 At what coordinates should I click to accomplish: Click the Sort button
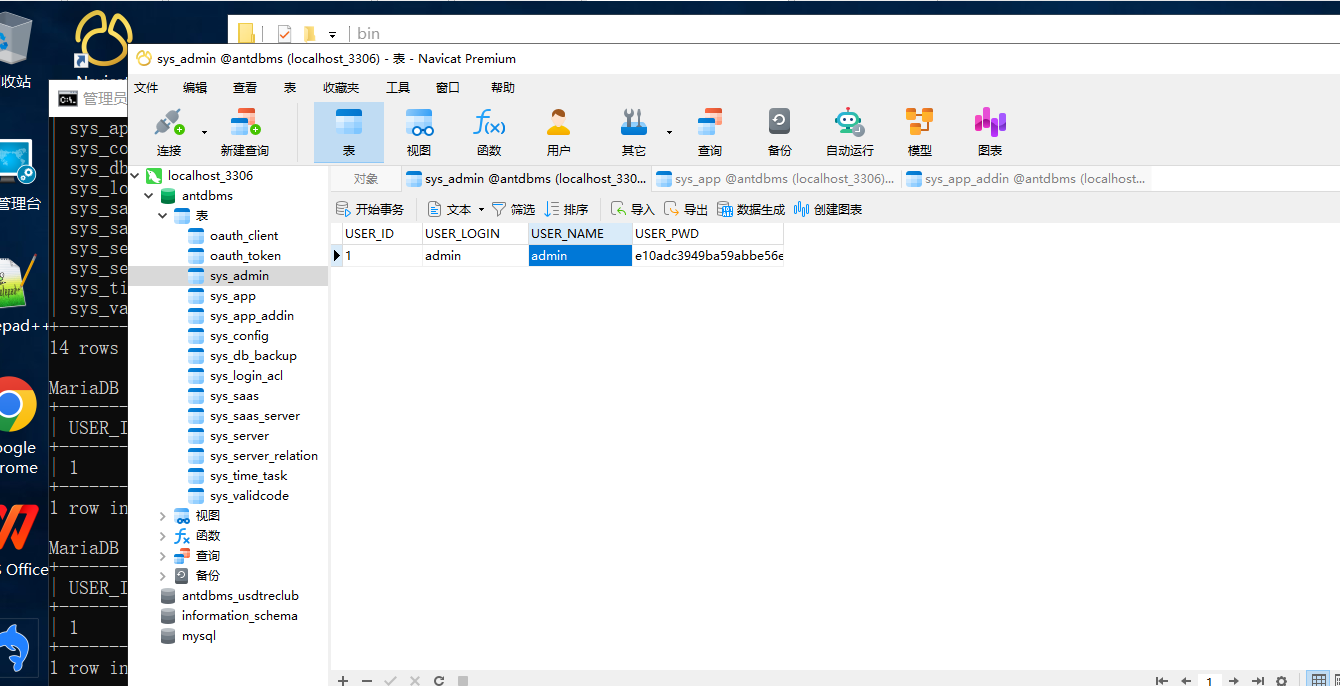coord(566,209)
